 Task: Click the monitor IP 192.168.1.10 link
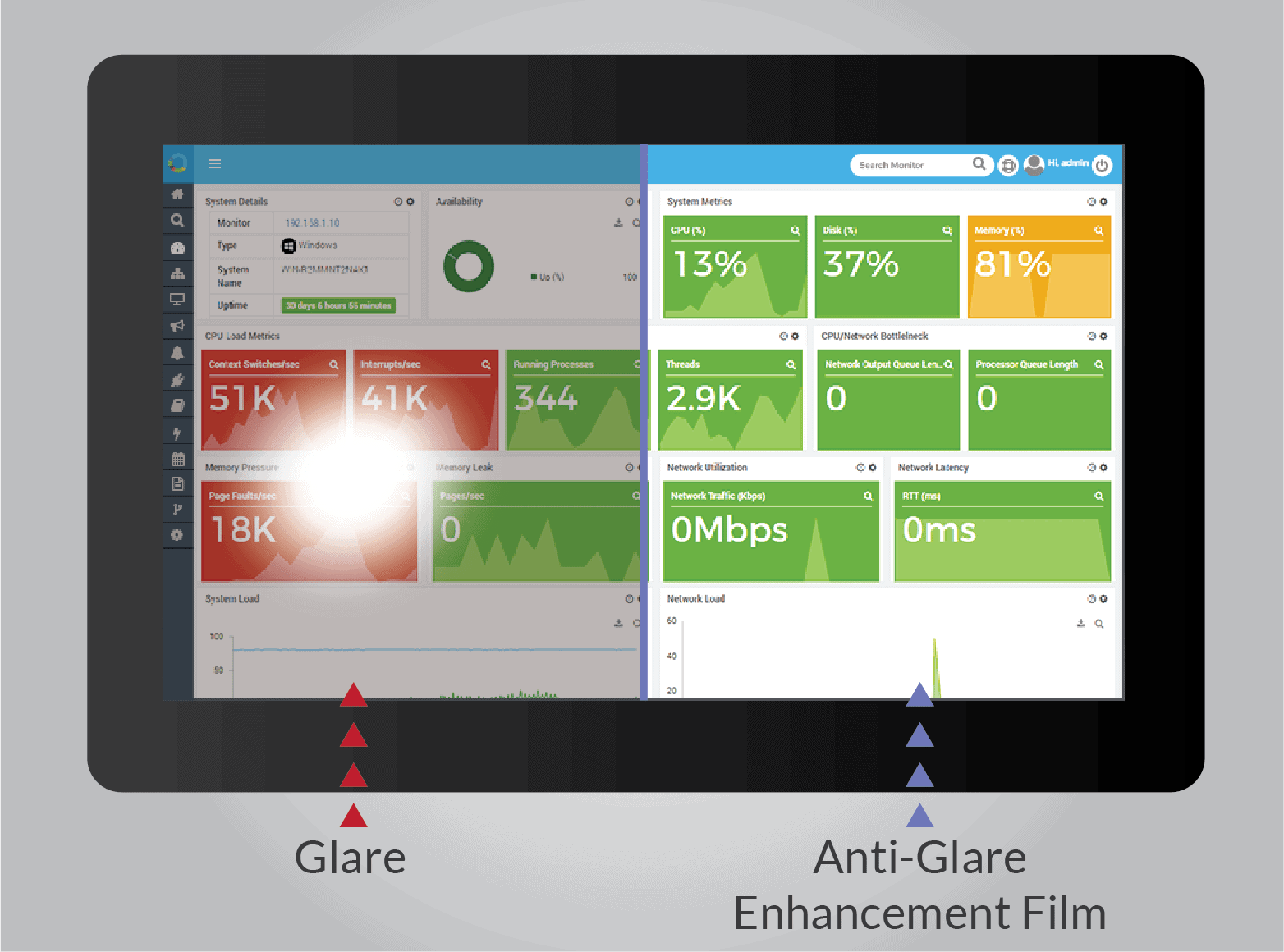coord(312,223)
